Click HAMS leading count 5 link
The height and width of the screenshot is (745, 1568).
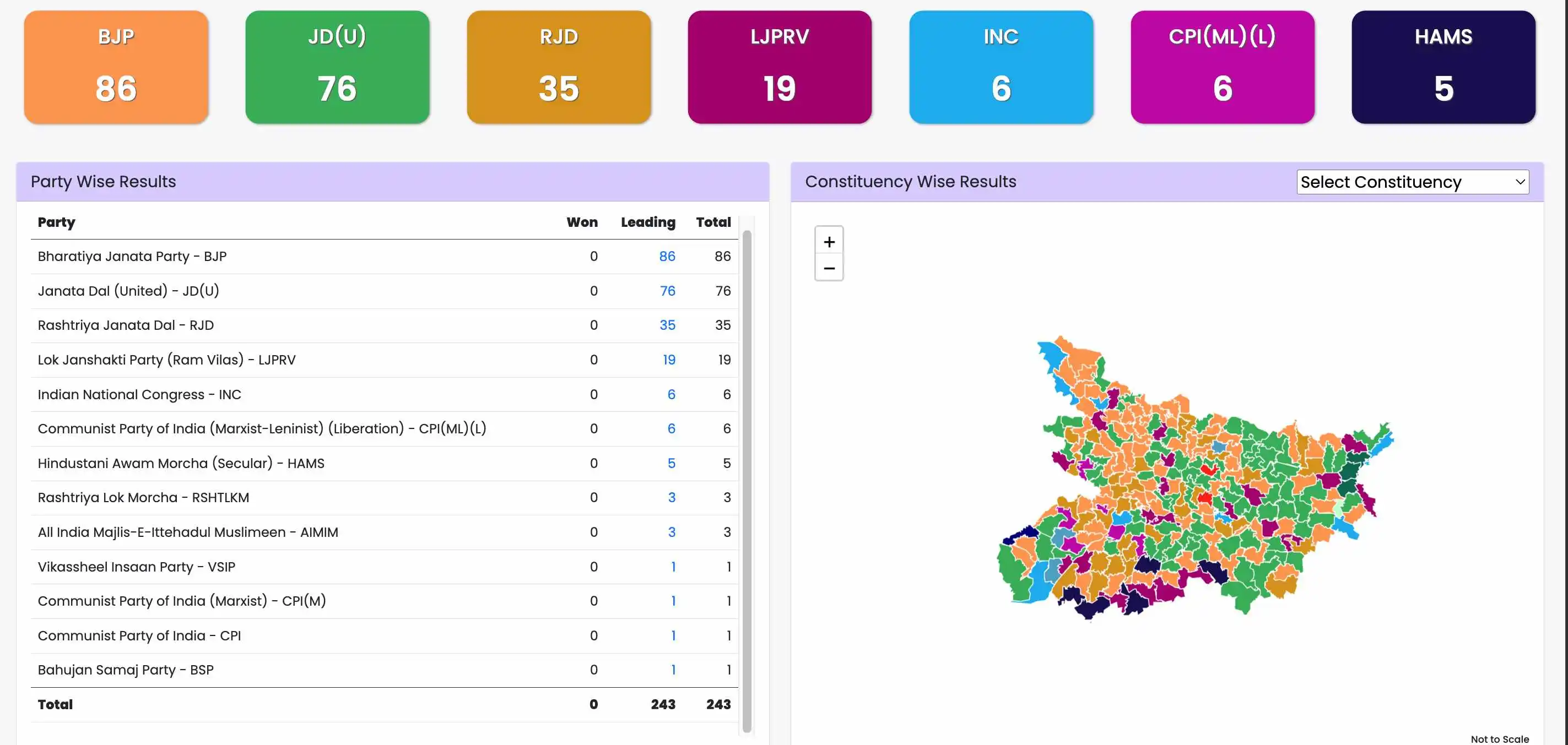(x=671, y=463)
